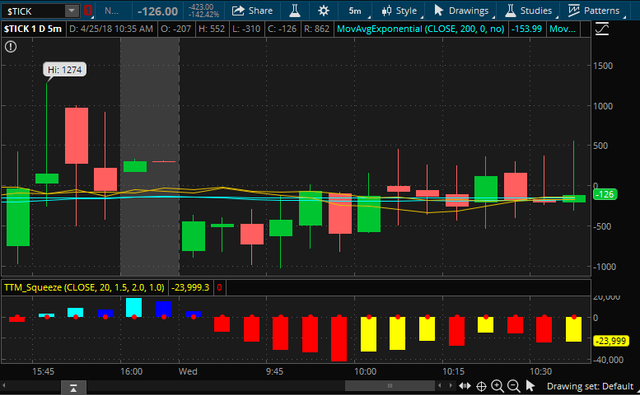Step chart left with small left arrow
Image resolution: width=640 pixels, height=395 pixels.
tap(440, 385)
